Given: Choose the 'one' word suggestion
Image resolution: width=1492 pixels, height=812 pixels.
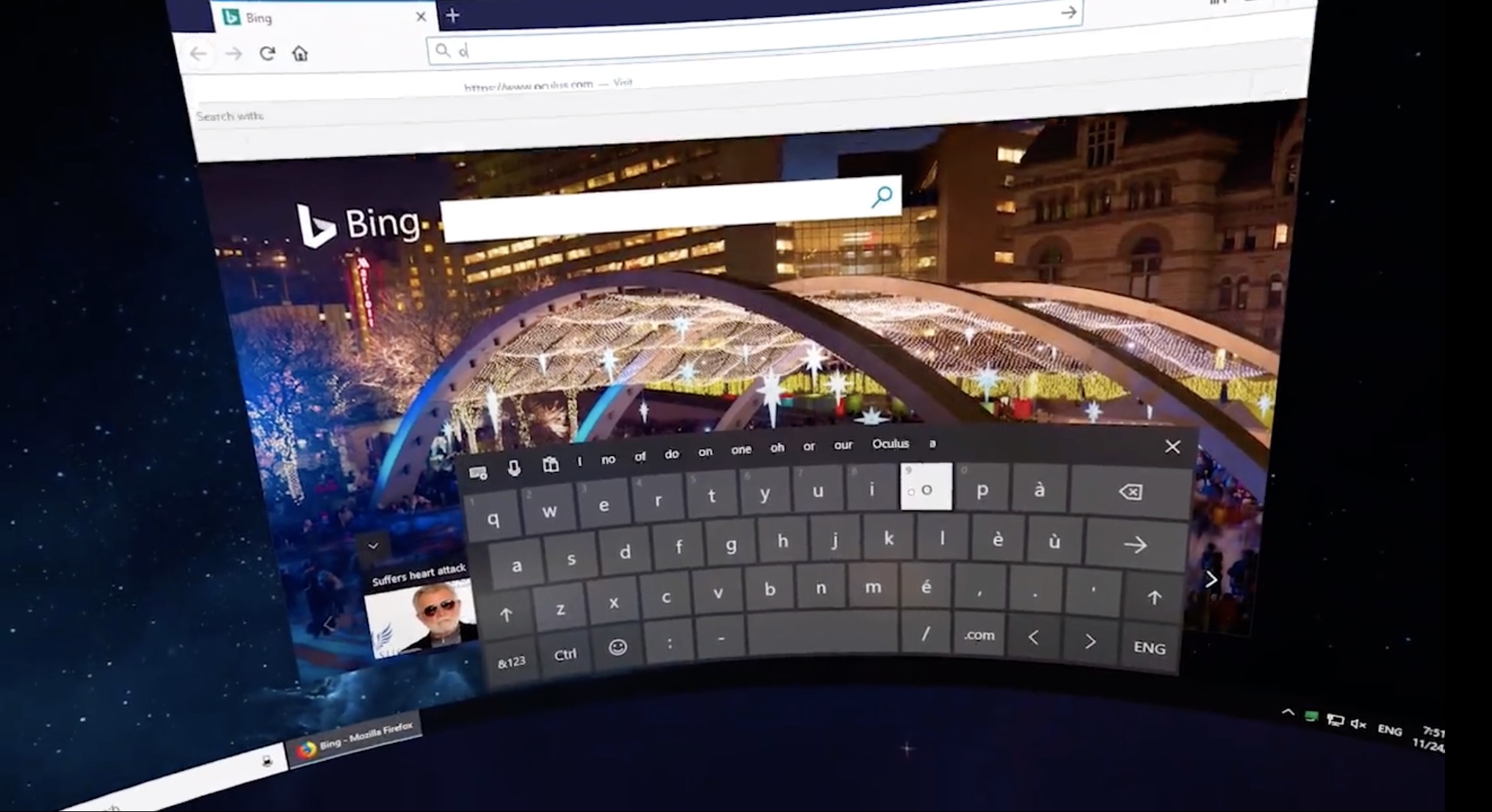Looking at the screenshot, I should pyautogui.click(x=741, y=449).
